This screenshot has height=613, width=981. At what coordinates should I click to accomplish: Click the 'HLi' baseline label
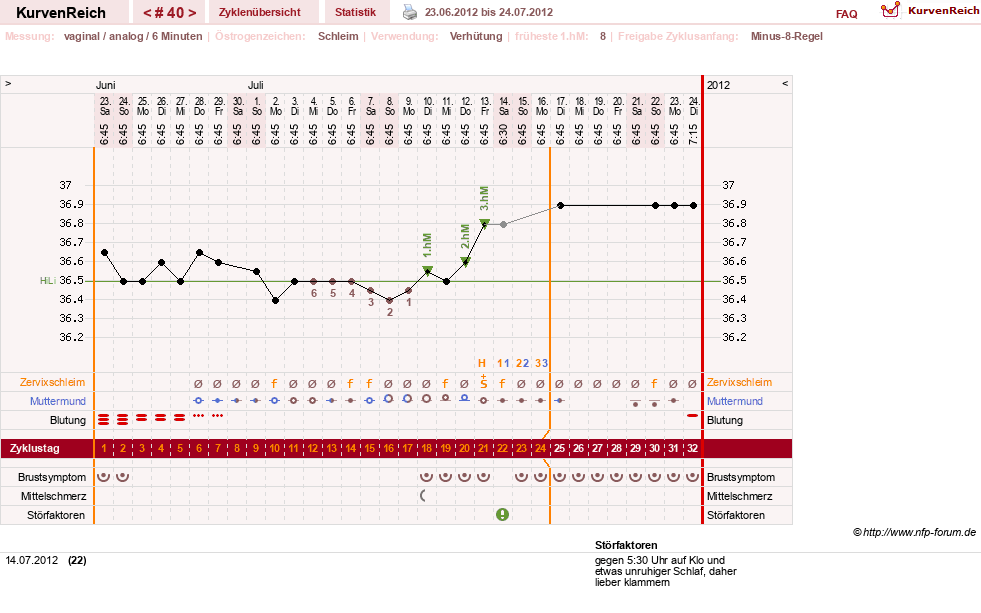coord(48,281)
